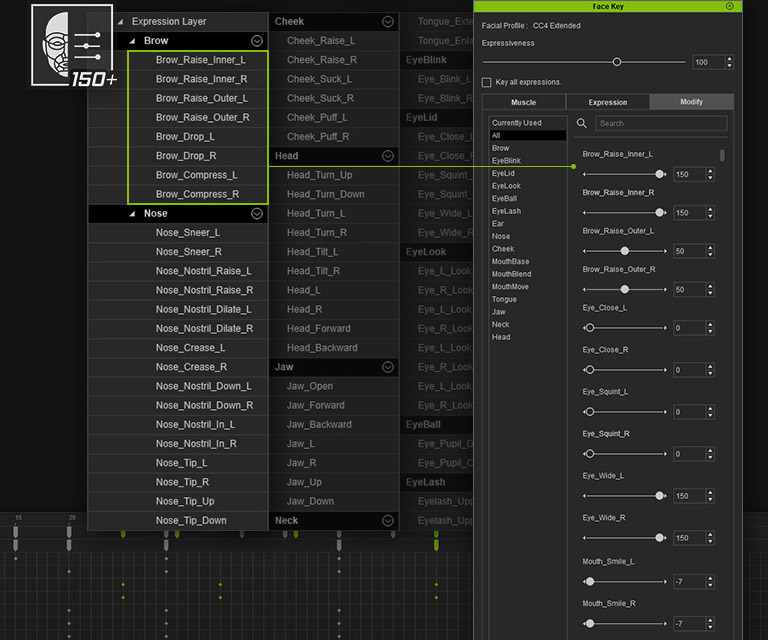Click the Search field in Face Key

(x=661, y=124)
